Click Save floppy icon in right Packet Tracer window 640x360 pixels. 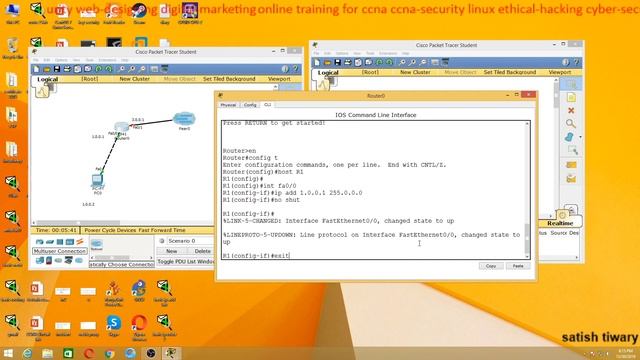[x=338, y=62]
